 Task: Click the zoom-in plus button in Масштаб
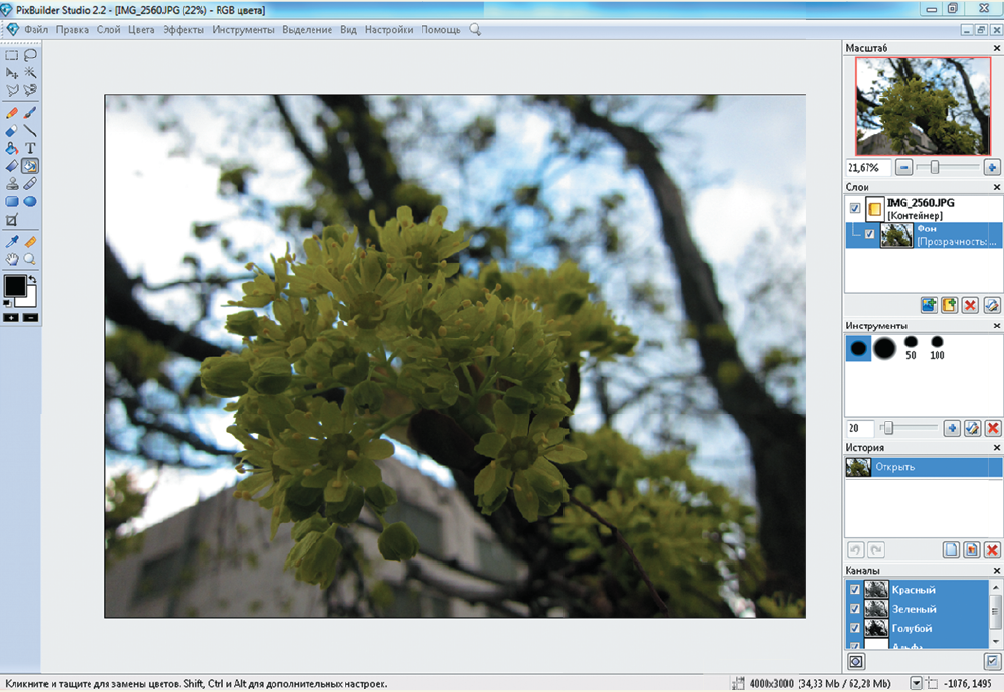[992, 167]
